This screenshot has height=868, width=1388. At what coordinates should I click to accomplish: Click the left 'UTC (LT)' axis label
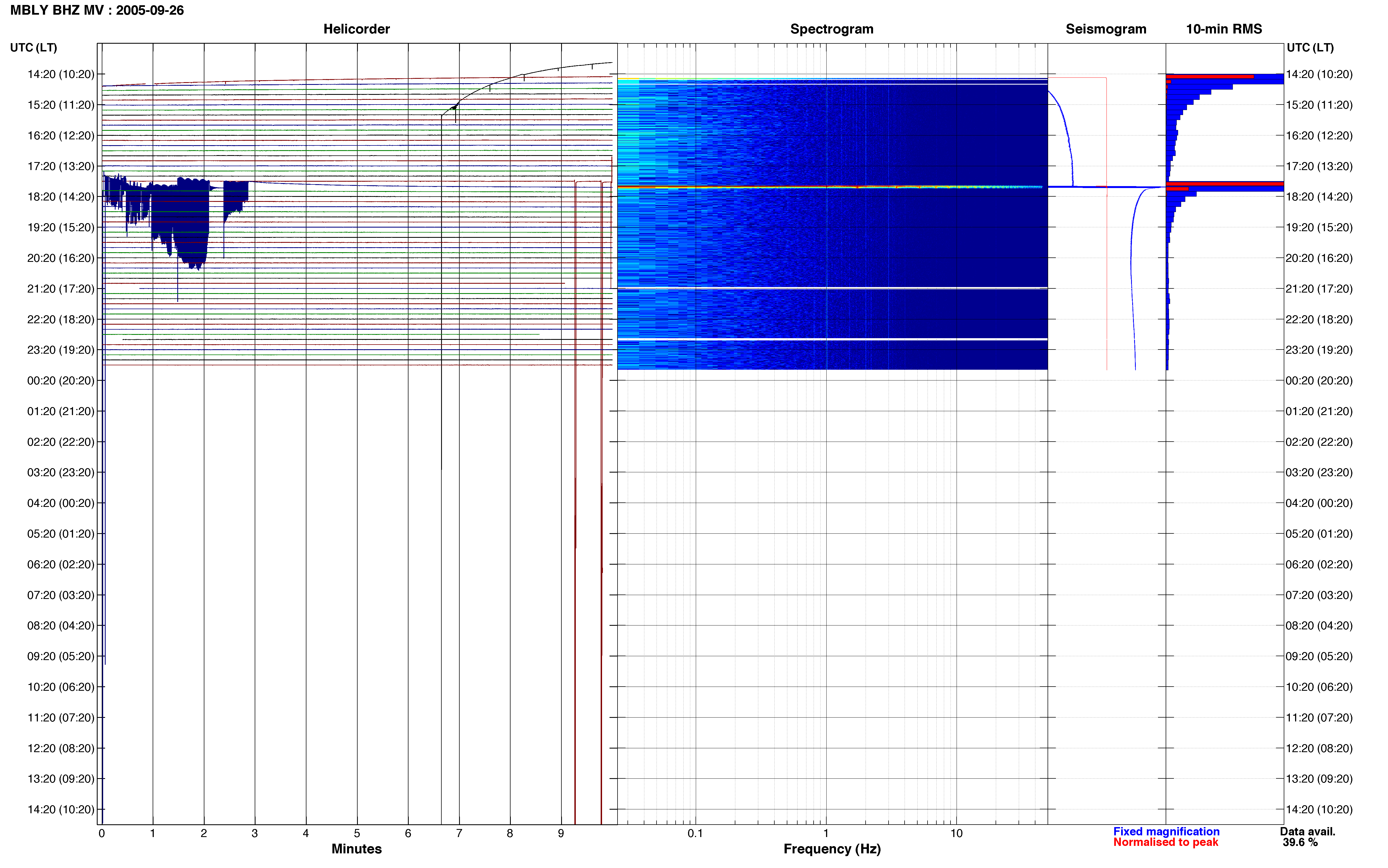tap(33, 48)
